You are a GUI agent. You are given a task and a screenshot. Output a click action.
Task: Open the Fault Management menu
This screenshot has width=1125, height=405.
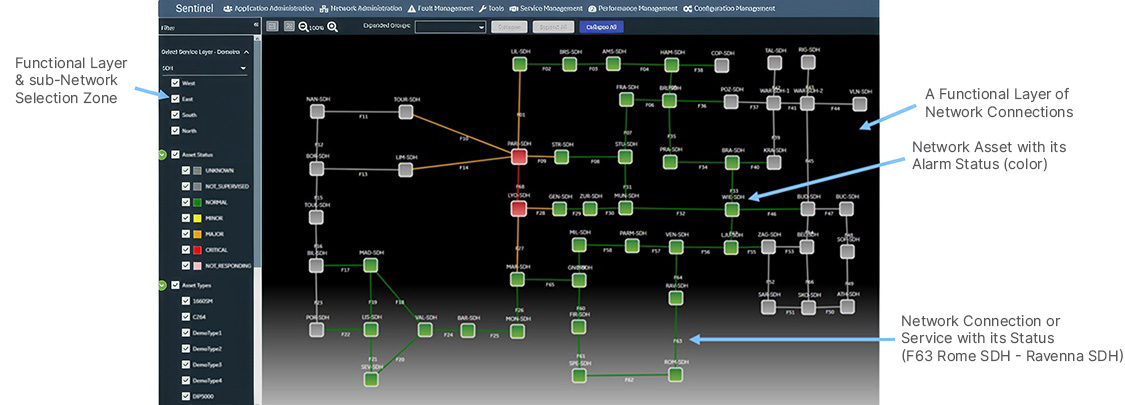[x=440, y=9]
